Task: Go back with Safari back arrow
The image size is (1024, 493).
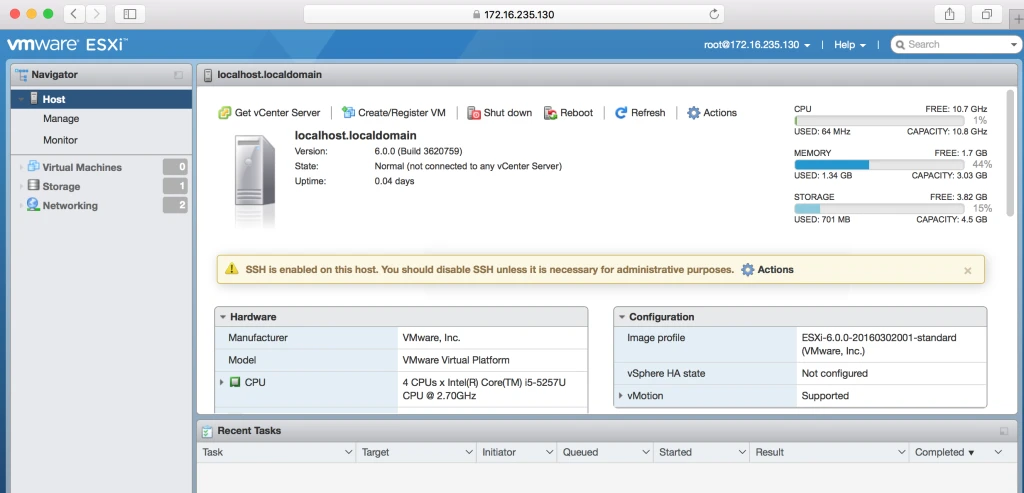Action: click(74, 13)
